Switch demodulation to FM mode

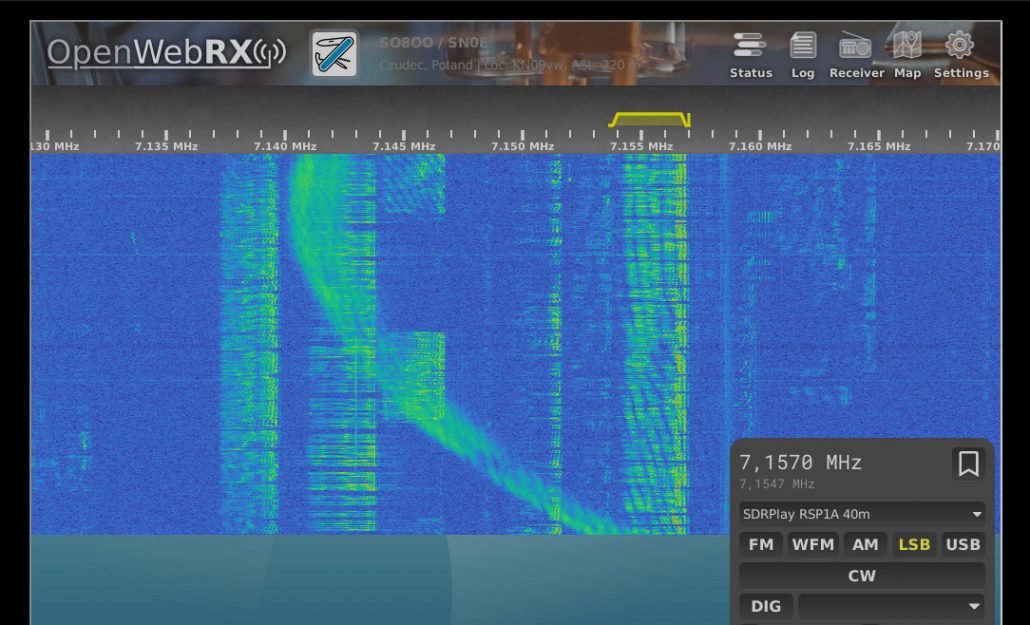click(761, 545)
